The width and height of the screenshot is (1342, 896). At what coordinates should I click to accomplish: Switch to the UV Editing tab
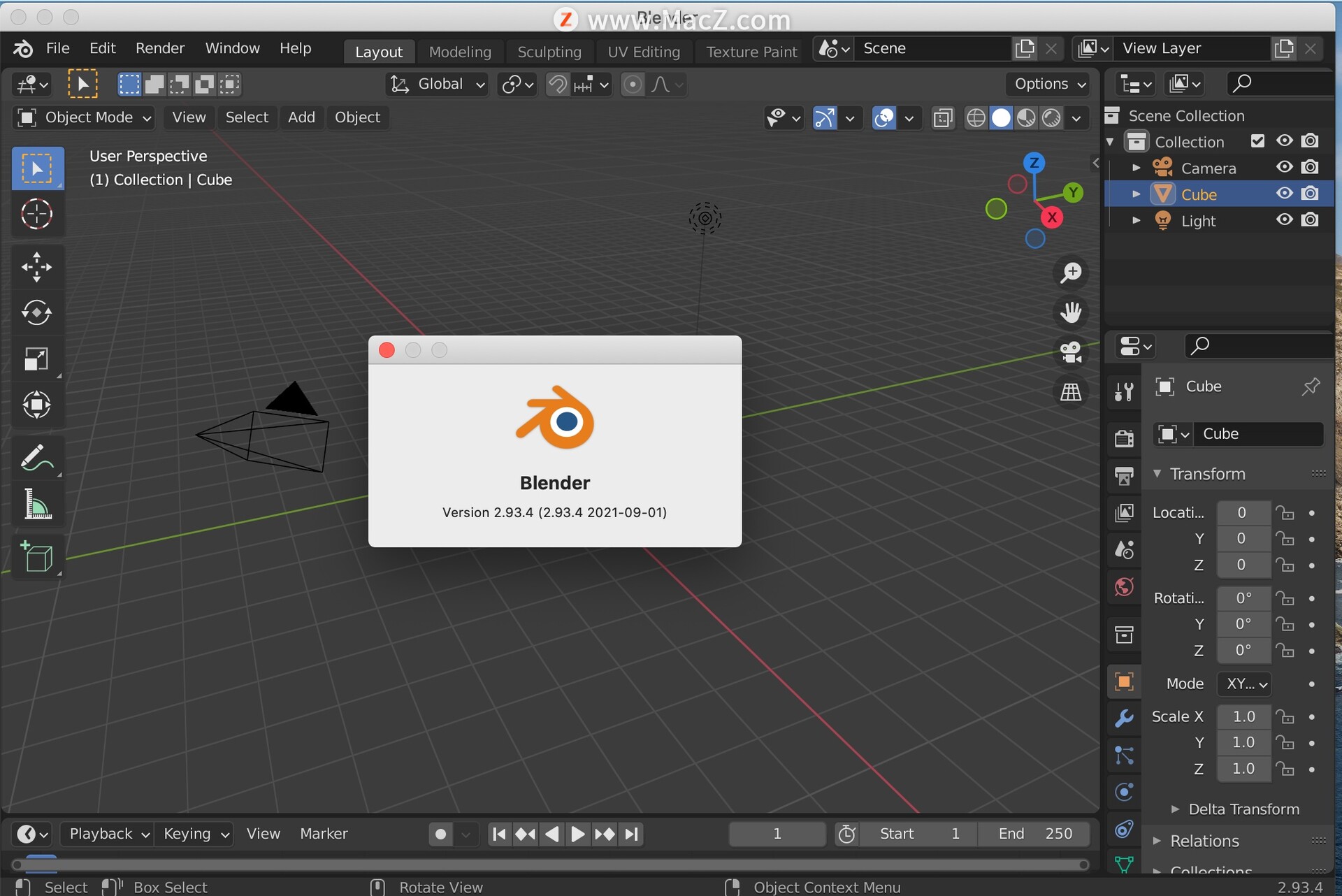[x=644, y=52]
